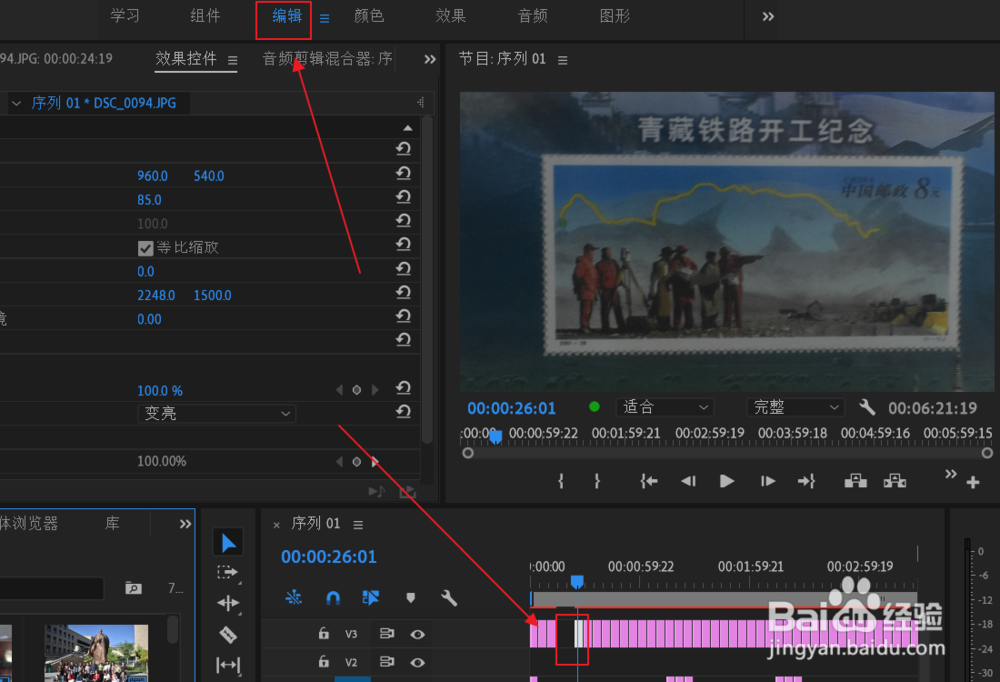Reset the 2248.0 1500.0 anchor point

tap(403, 293)
